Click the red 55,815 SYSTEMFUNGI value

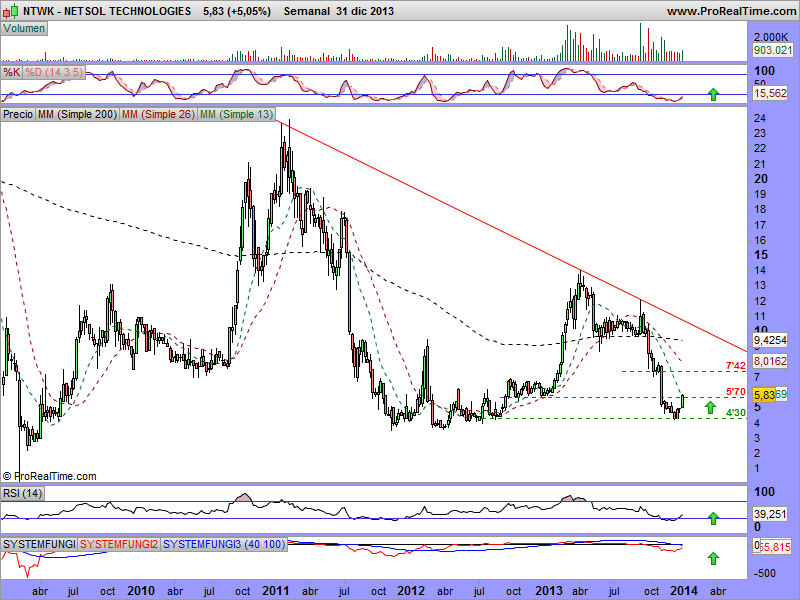point(776,546)
